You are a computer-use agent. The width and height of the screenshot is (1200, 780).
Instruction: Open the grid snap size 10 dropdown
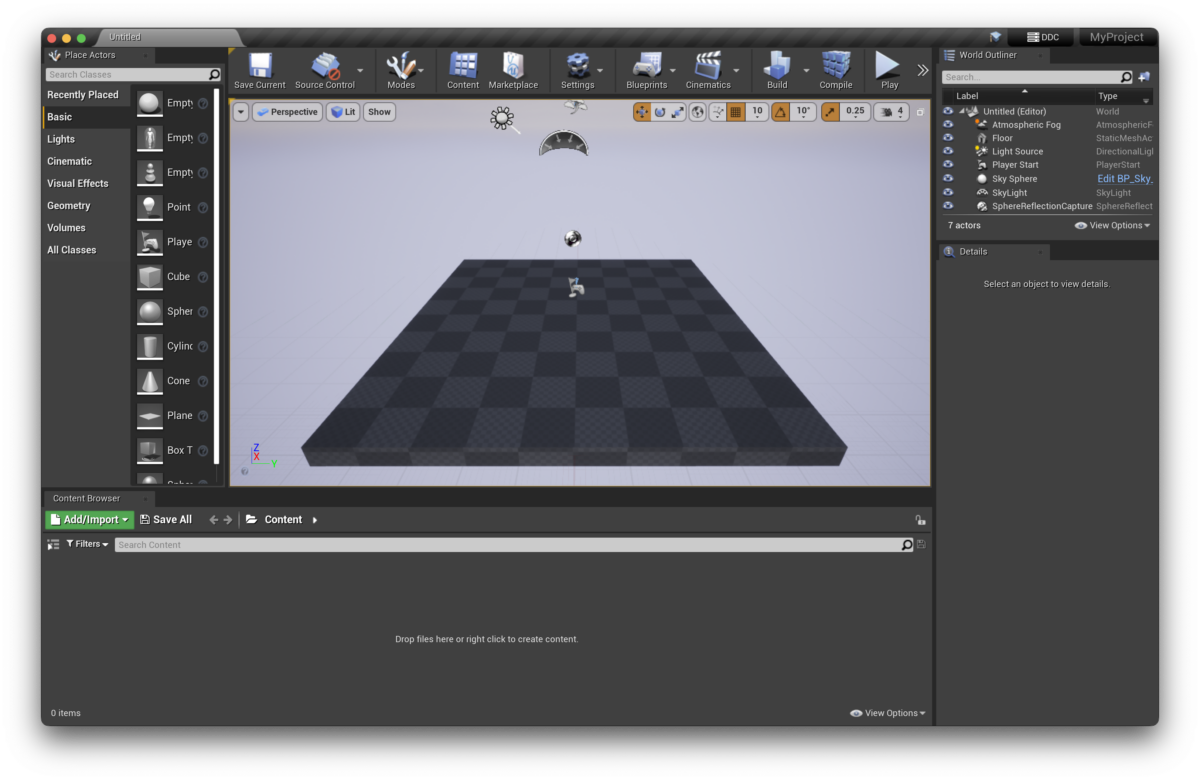tap(757, 112)
